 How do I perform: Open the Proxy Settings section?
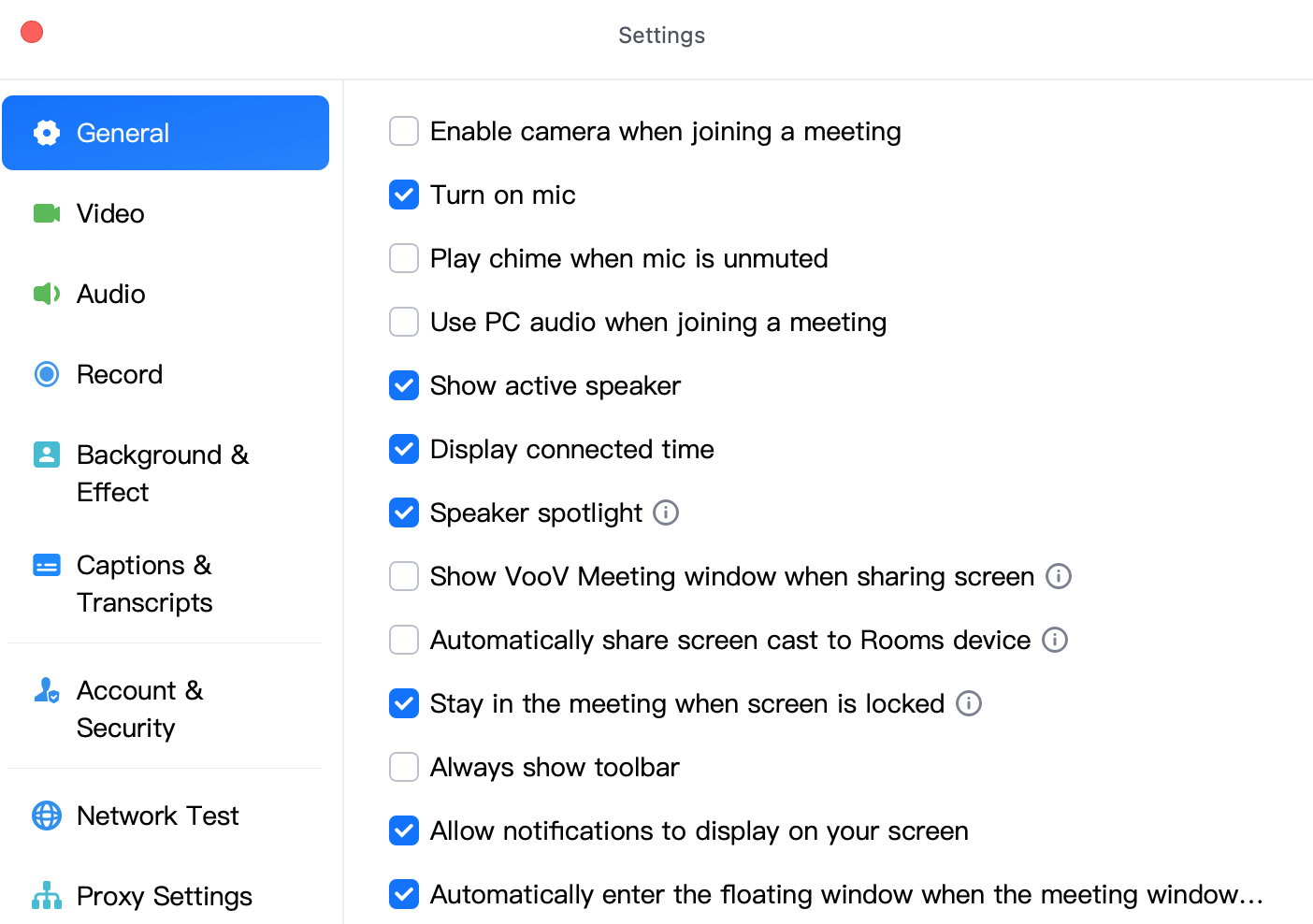(164, 896)
